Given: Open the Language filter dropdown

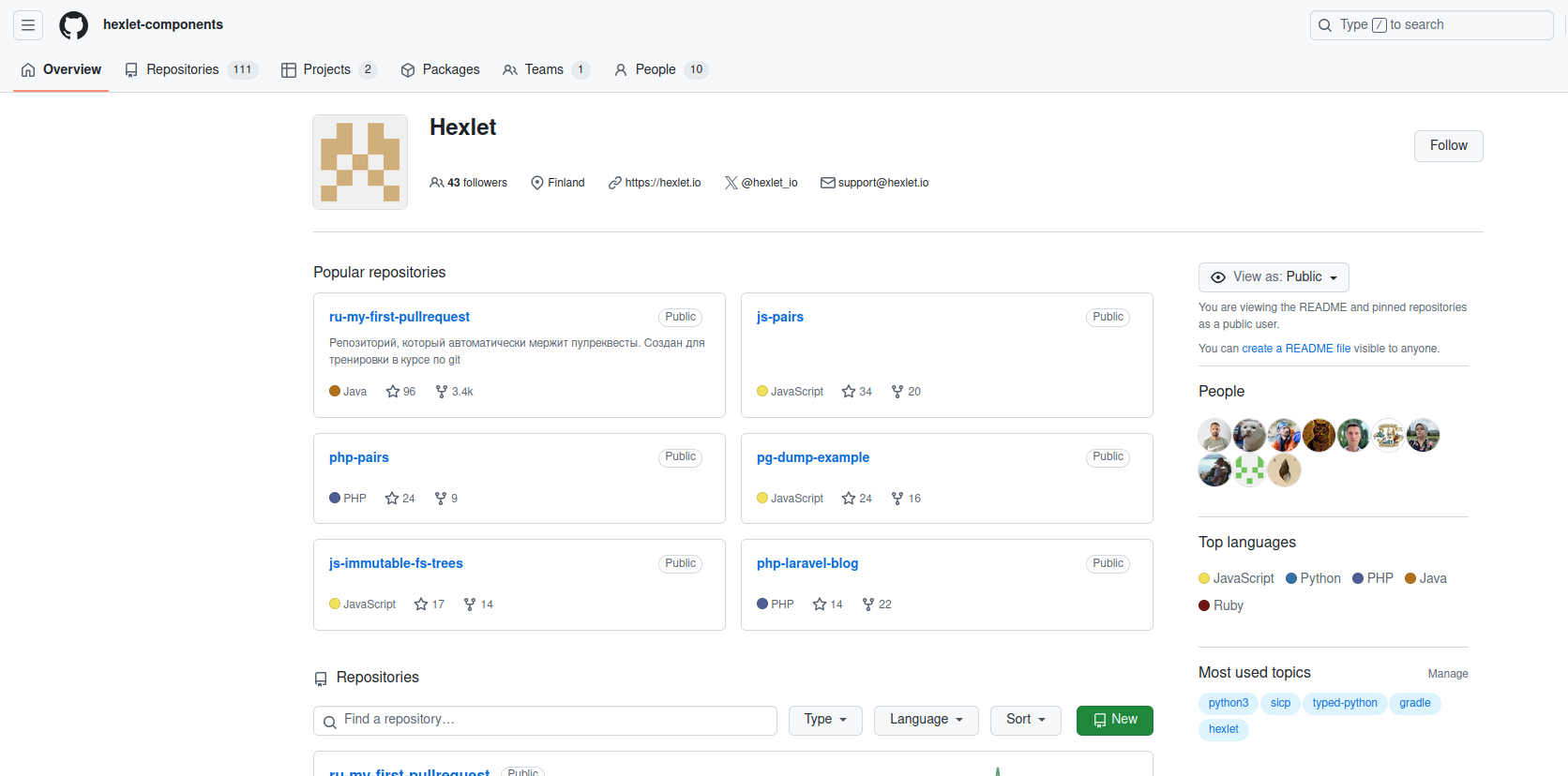Looking at the screenshot, I should [927, 720].
